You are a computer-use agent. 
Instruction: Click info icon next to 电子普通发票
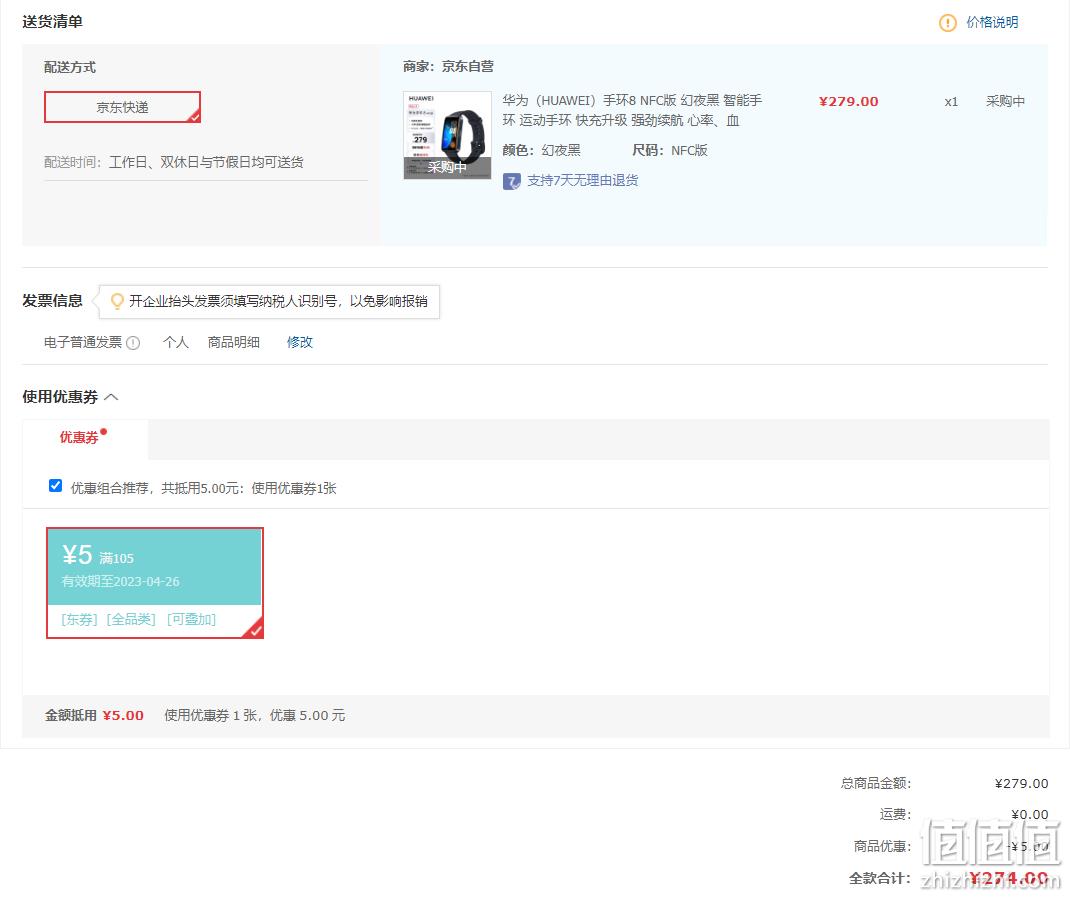(x=134, y=343)
